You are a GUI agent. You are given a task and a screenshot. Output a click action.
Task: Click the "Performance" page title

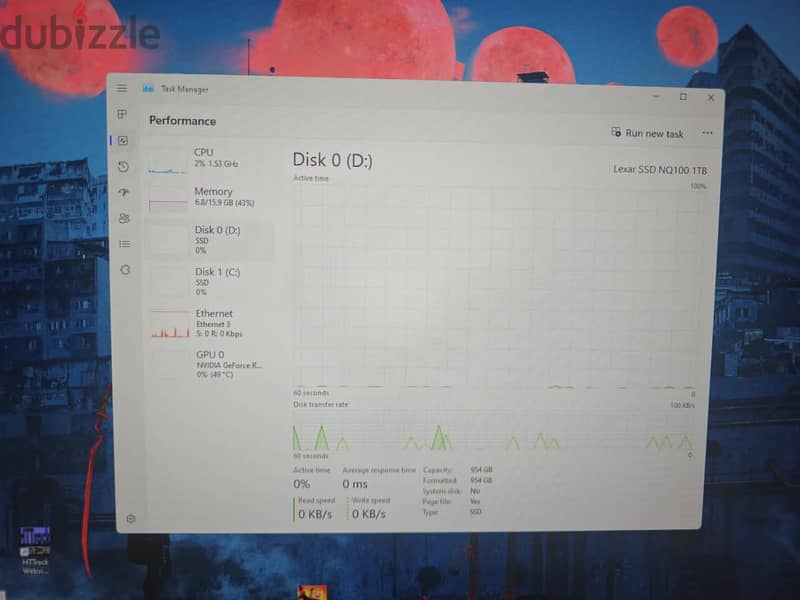pos(183,121)
